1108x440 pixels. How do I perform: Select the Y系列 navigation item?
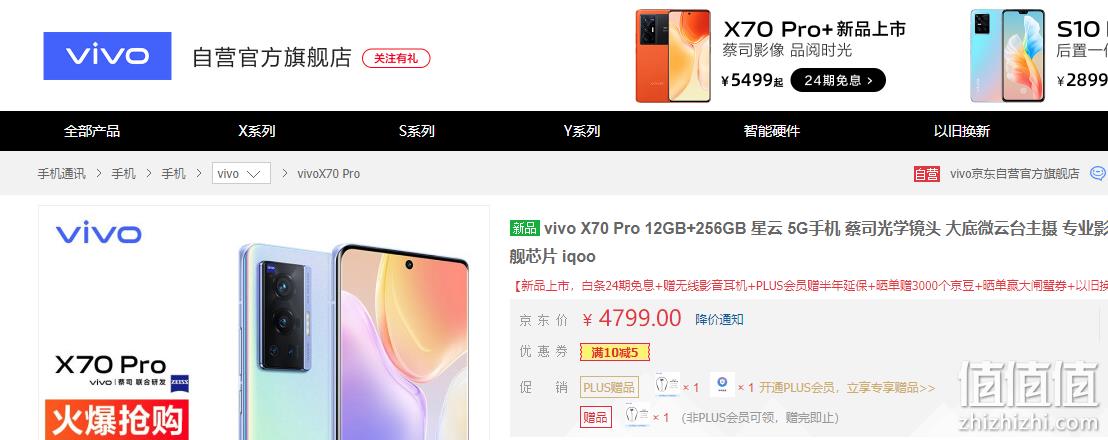[x=582, y=131]
